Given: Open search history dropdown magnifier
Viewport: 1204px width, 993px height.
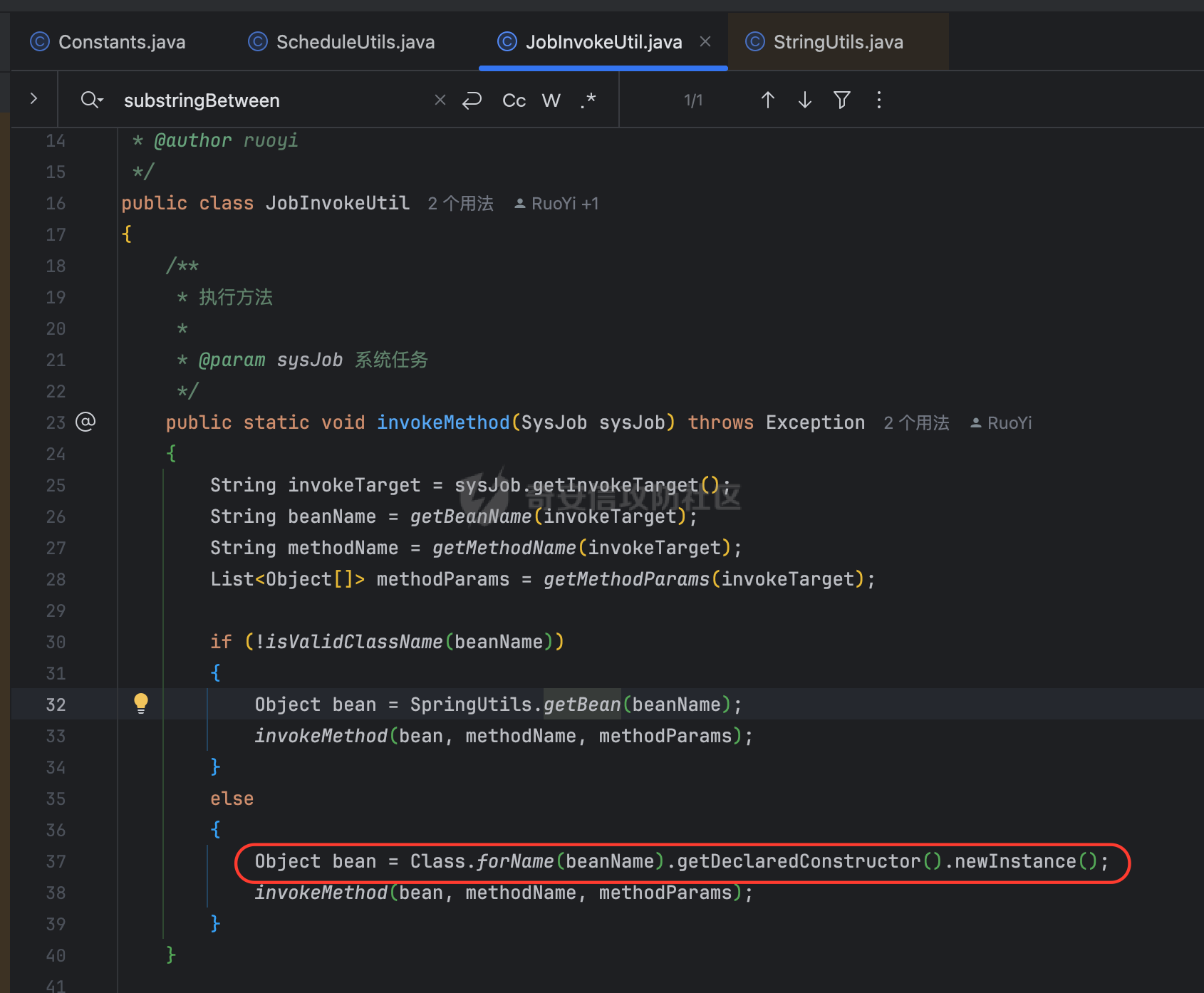Looking at the screenshot, I should (x=92, y=100).
